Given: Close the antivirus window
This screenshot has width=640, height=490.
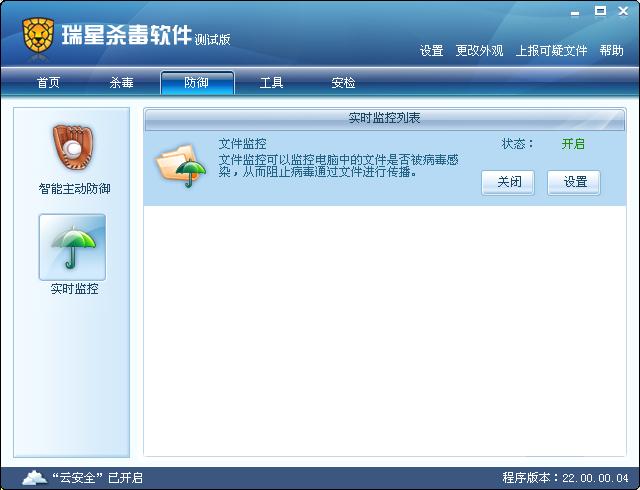Looking at the screenshot, I should pos(623,11).
